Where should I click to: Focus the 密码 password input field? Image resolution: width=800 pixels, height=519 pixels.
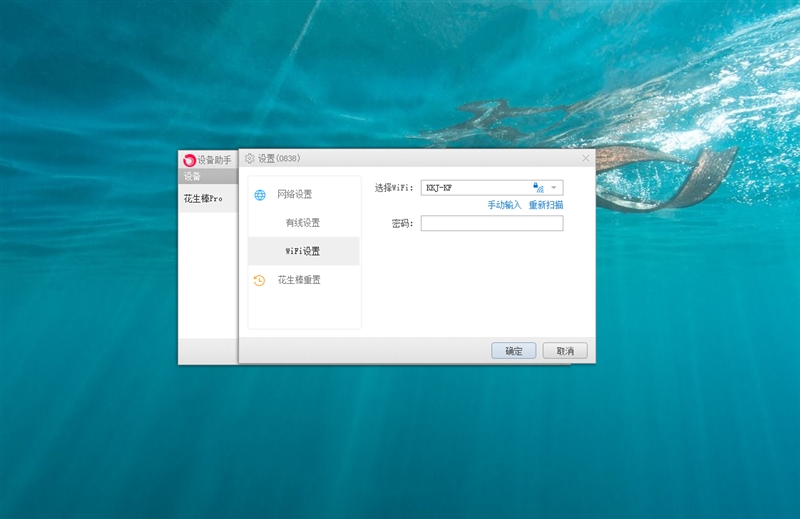(491, 224)
